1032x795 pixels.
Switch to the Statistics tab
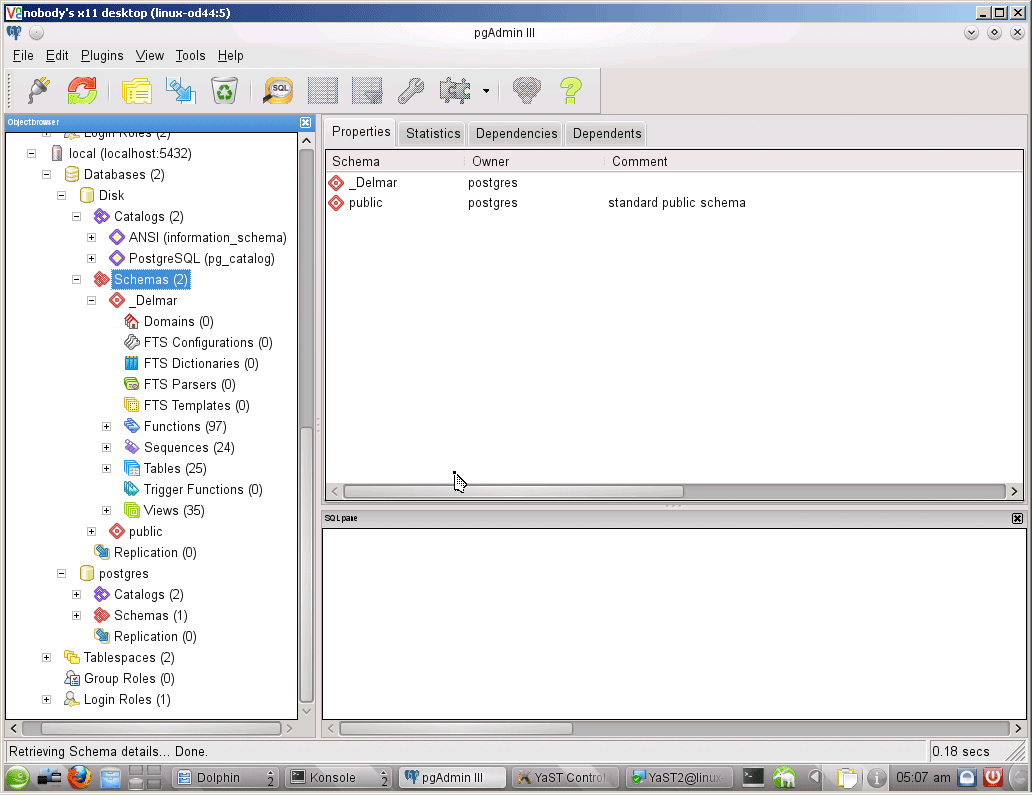tap(432, 134)
